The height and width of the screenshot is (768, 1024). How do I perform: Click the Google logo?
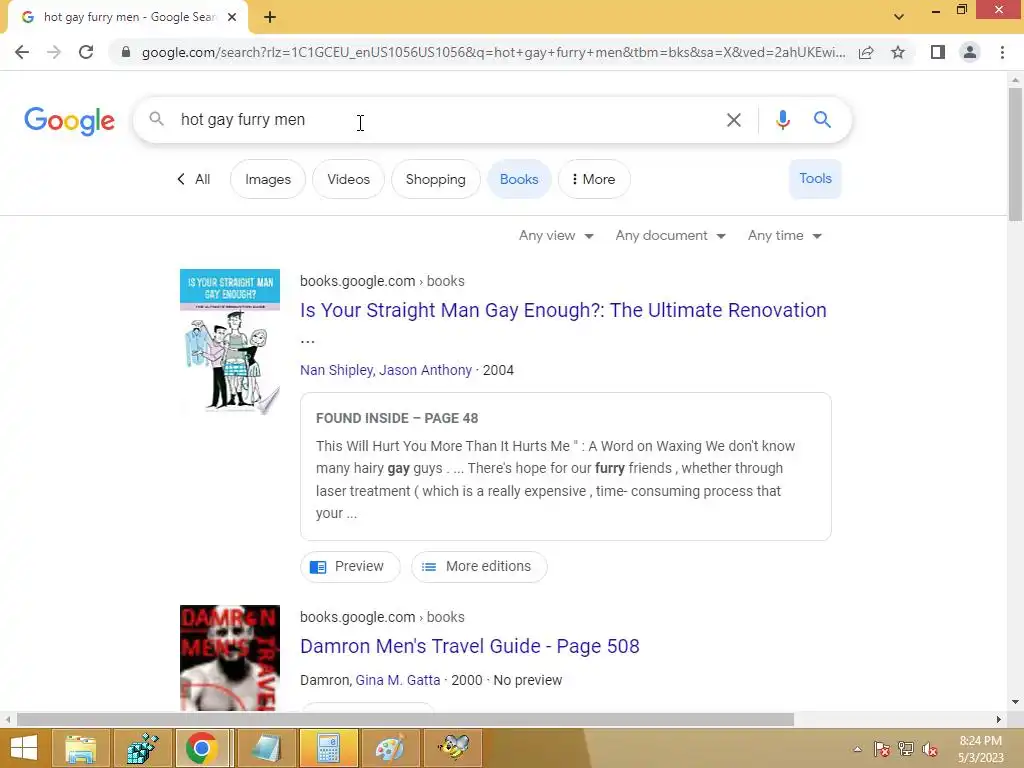coord(69,121)
